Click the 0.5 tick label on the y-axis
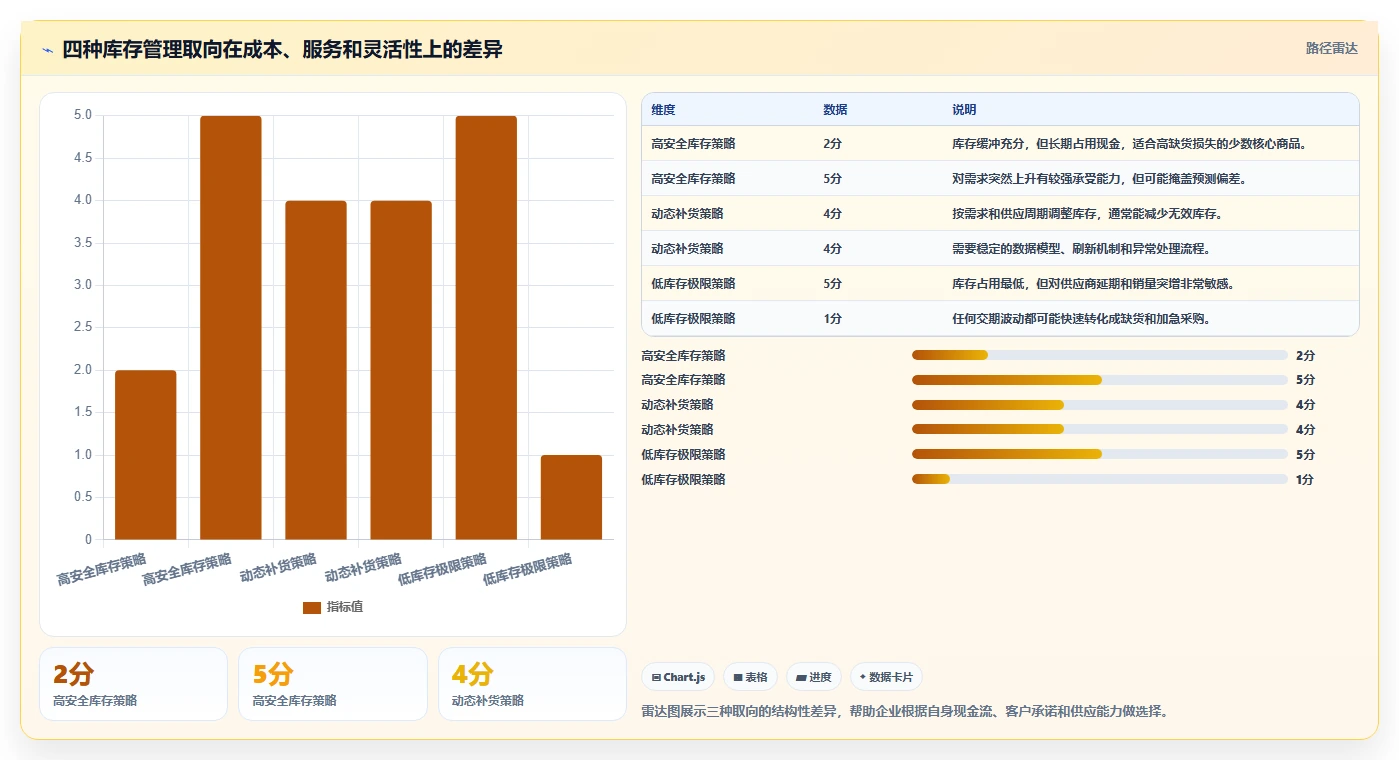The width and height of the screenshot is (1399, 760). click(x=82, y=497)
